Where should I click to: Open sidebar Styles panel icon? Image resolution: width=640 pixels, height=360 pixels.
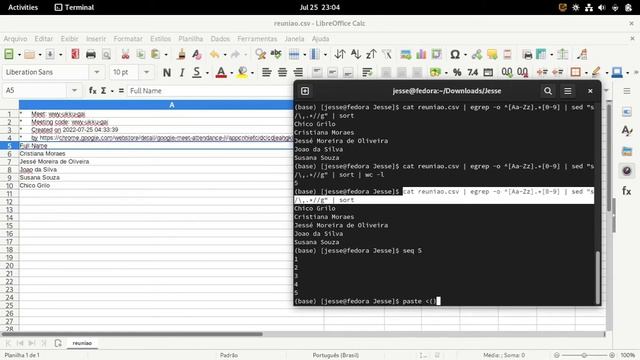click(627, 131)
